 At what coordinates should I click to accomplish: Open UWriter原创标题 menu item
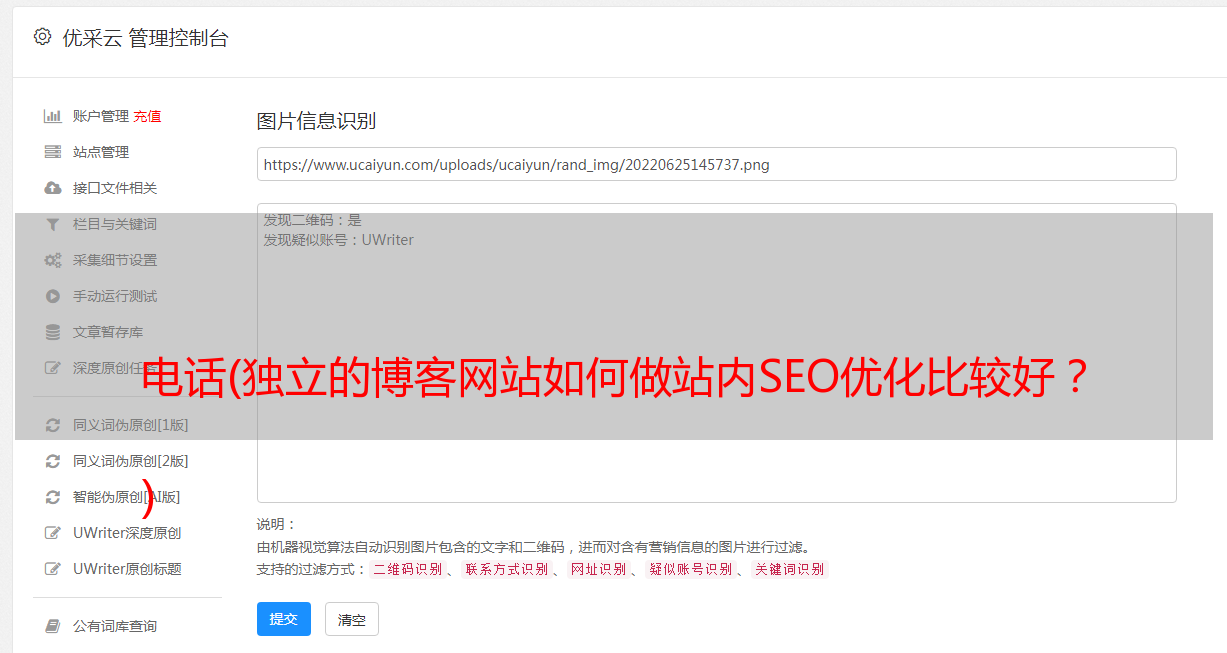(127, 569)
